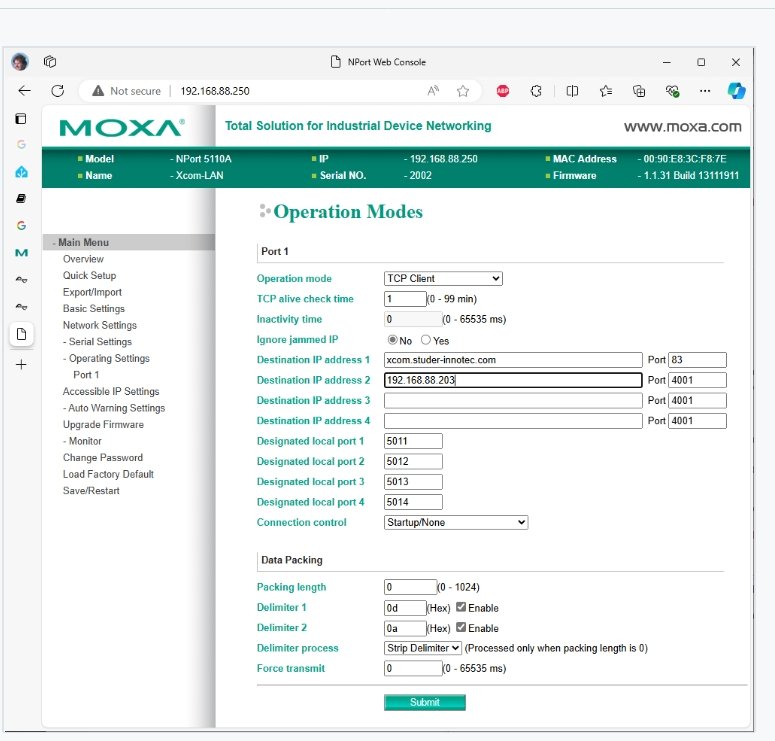Select Yes for Ignore jammed IP

[x=425, y=340]
